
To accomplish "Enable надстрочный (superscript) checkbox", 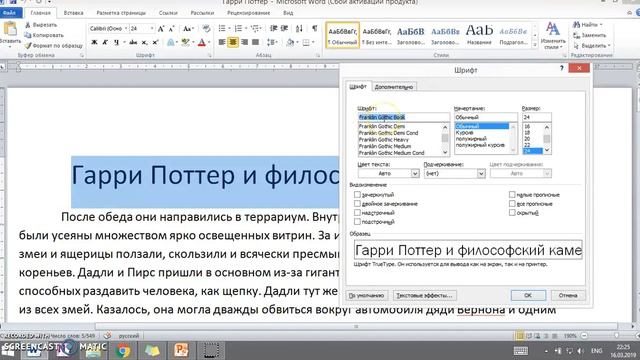I will (x=357, y=213).
